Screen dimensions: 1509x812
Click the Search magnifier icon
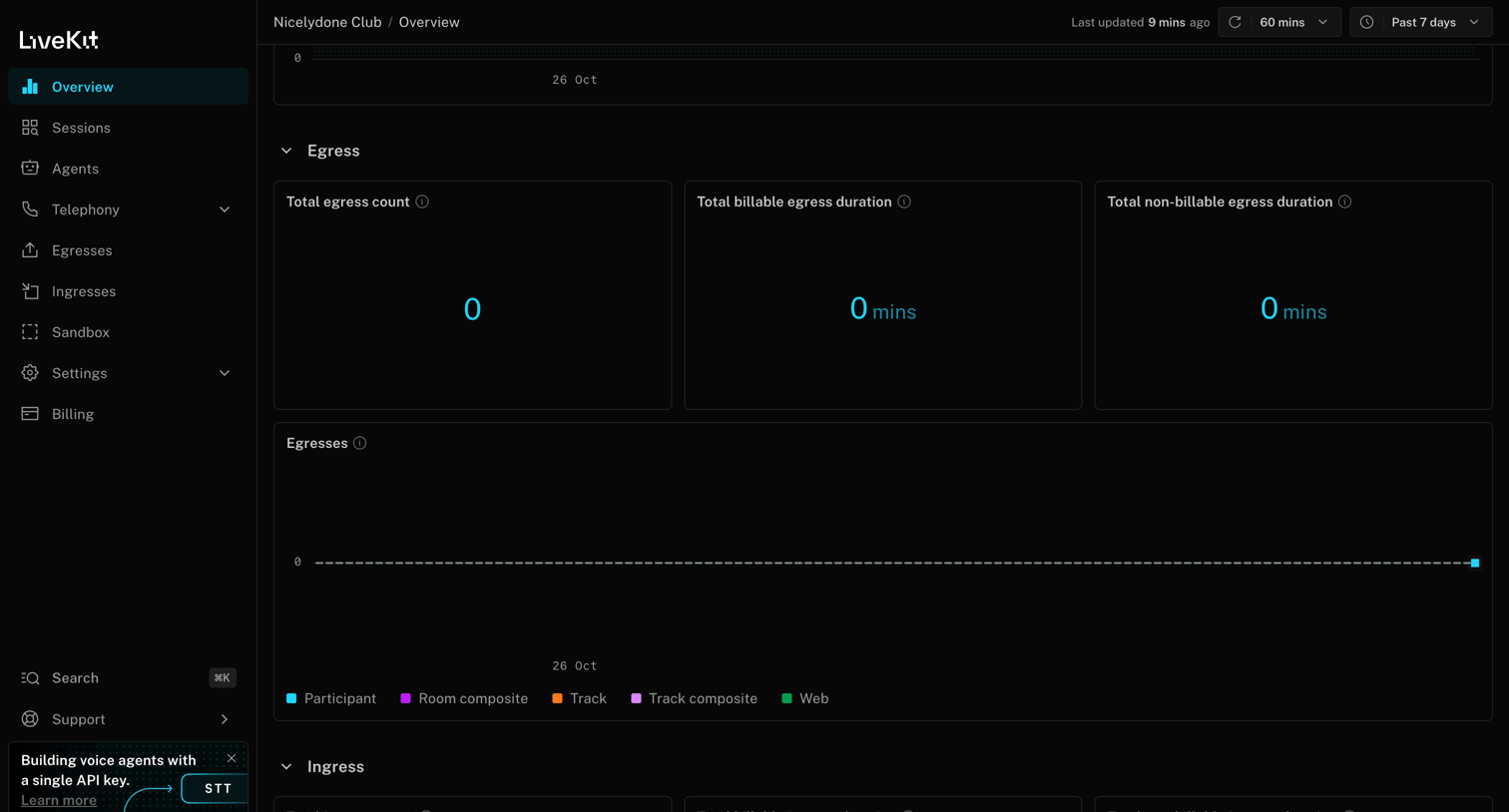(30, 678)
